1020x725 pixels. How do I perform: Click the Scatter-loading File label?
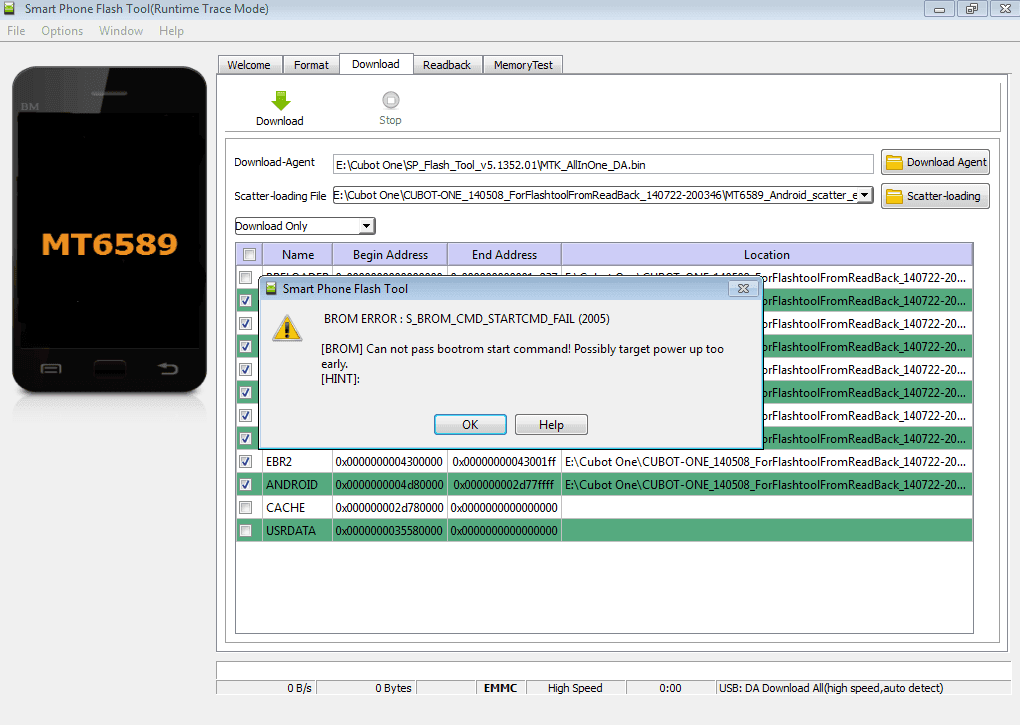click(280, 196)
